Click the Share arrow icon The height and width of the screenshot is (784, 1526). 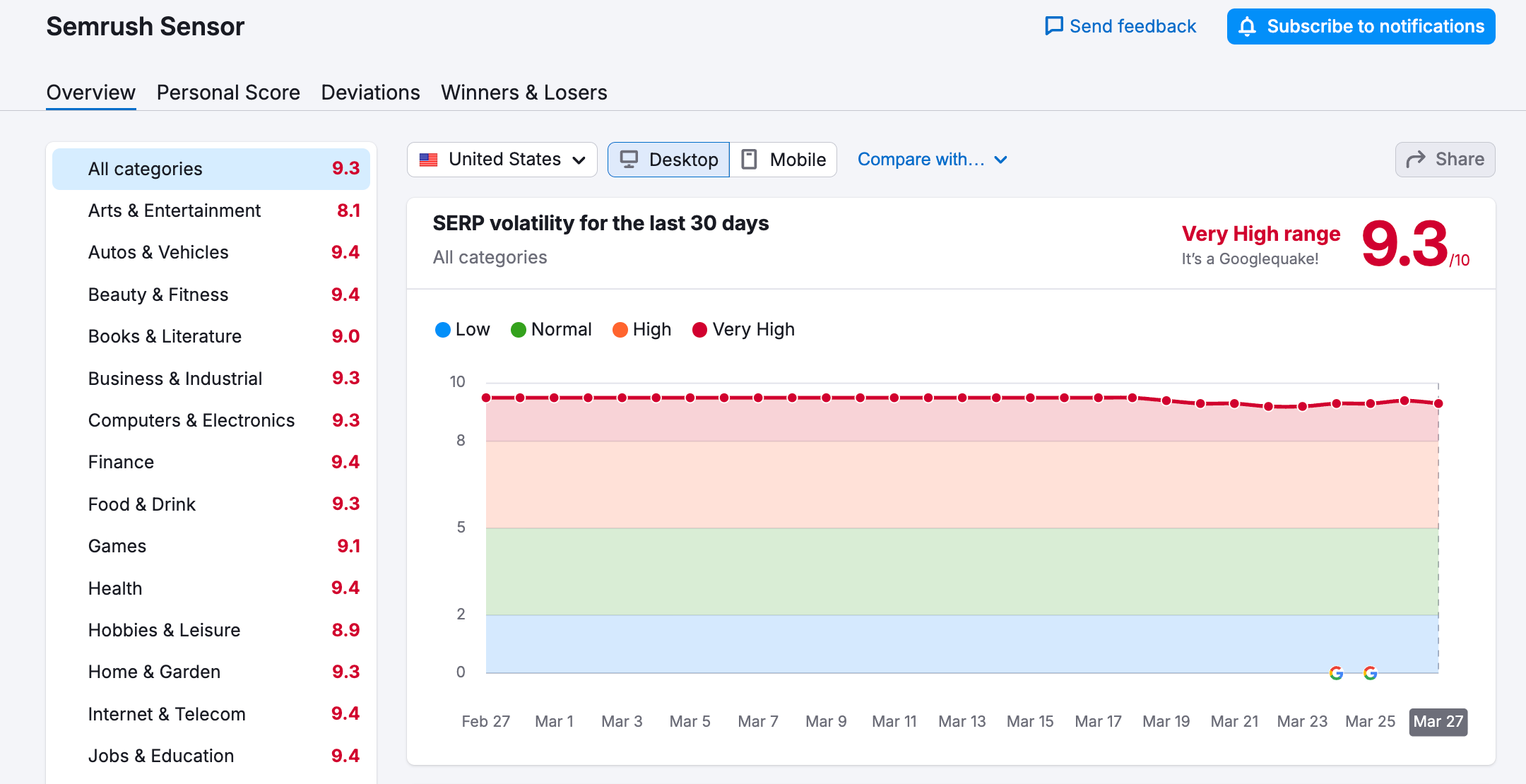1416,160
